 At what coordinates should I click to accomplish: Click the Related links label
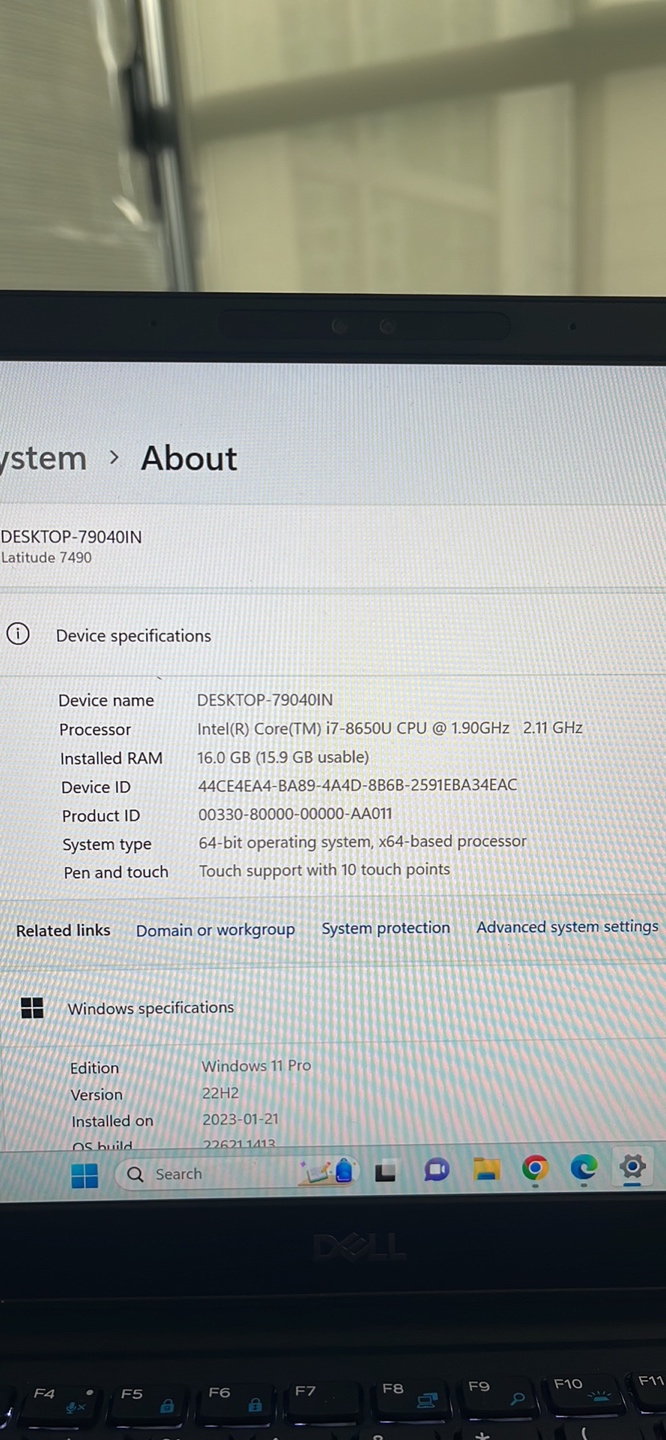click(63, 931)
